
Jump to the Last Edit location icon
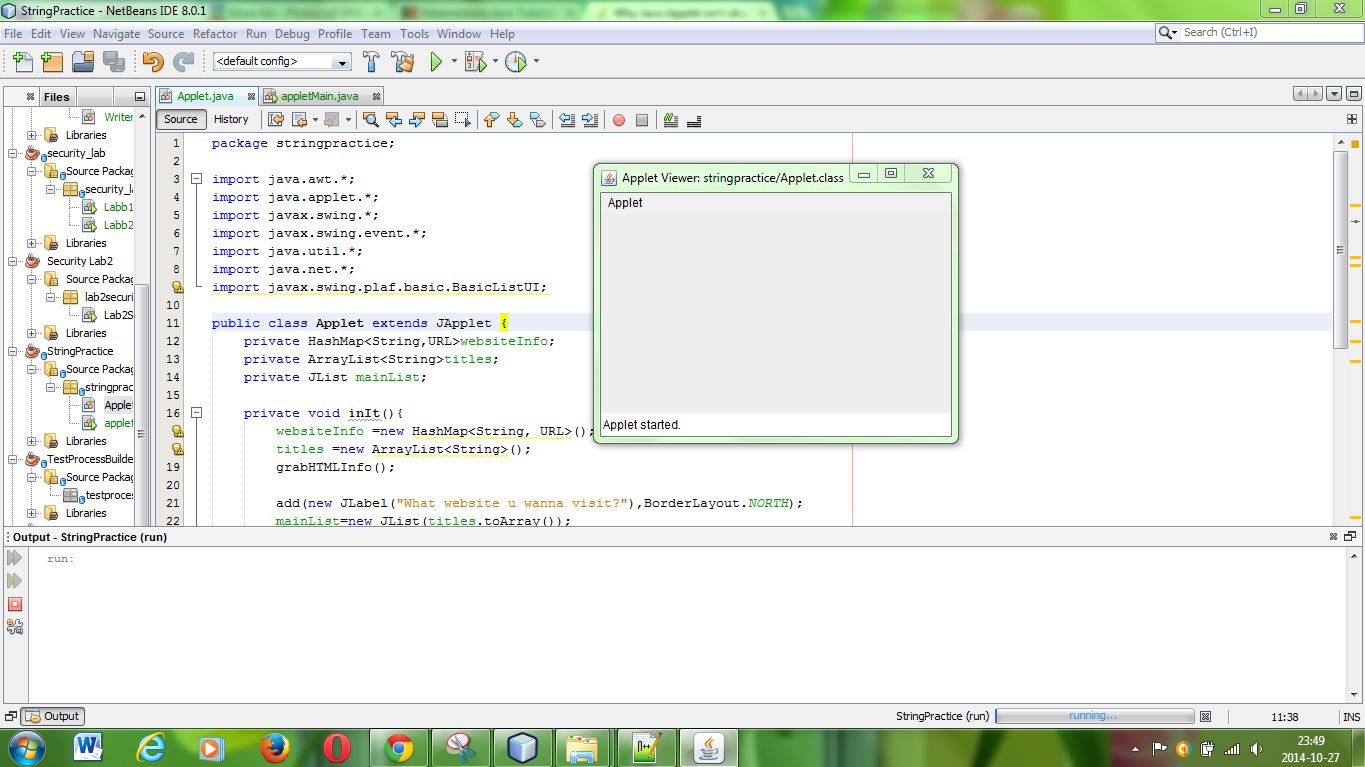pyautogui.click(x=276, y=120)
